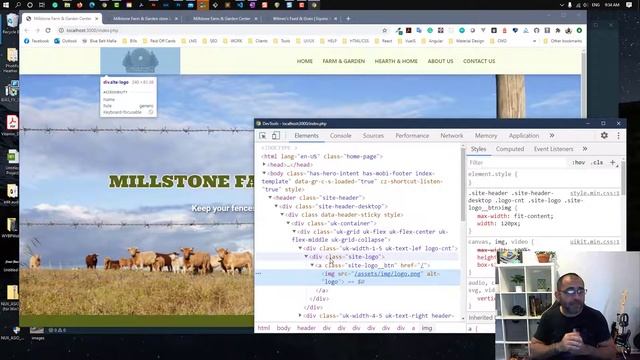The image size is (640, 360).
Task: Open Task View on the taskbar
Action: point(42,5)
